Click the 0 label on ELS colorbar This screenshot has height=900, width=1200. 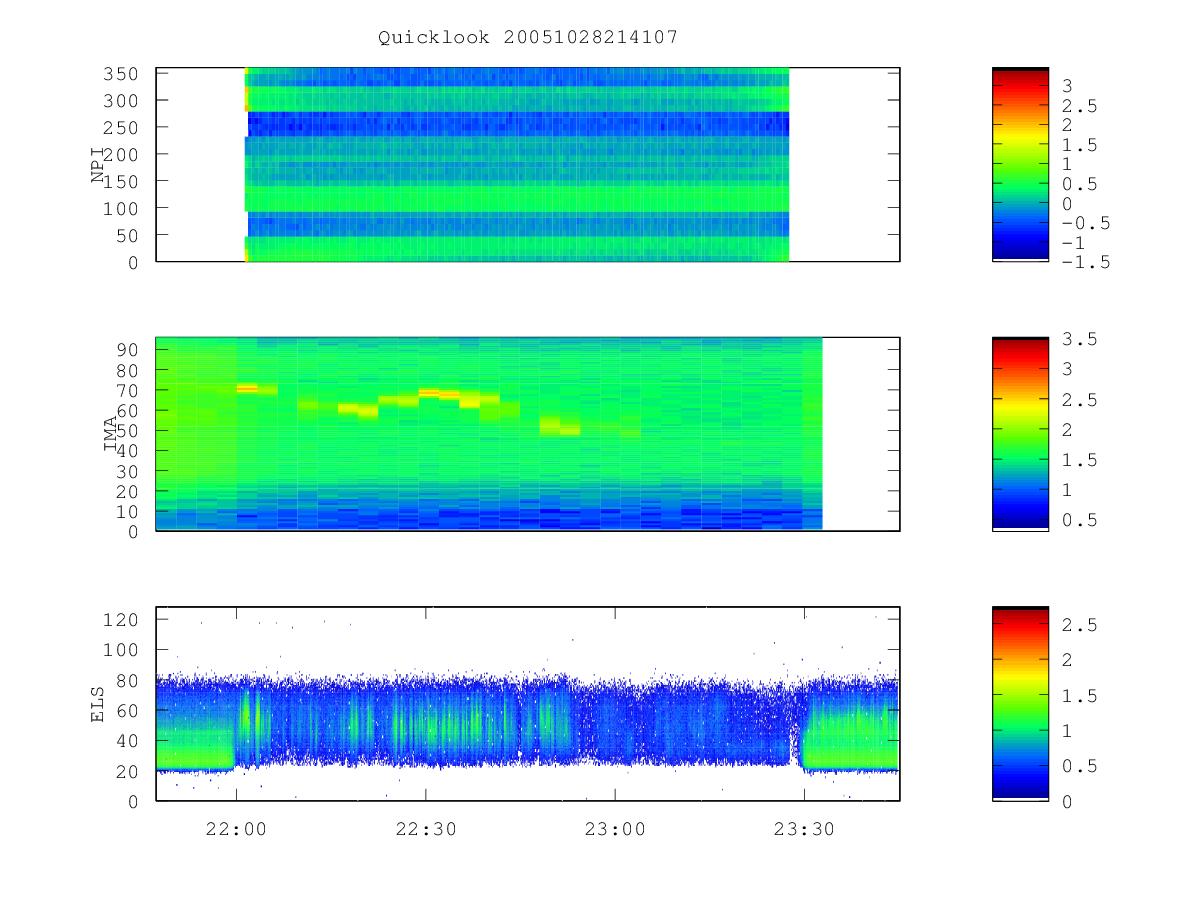click(1068, 801)
